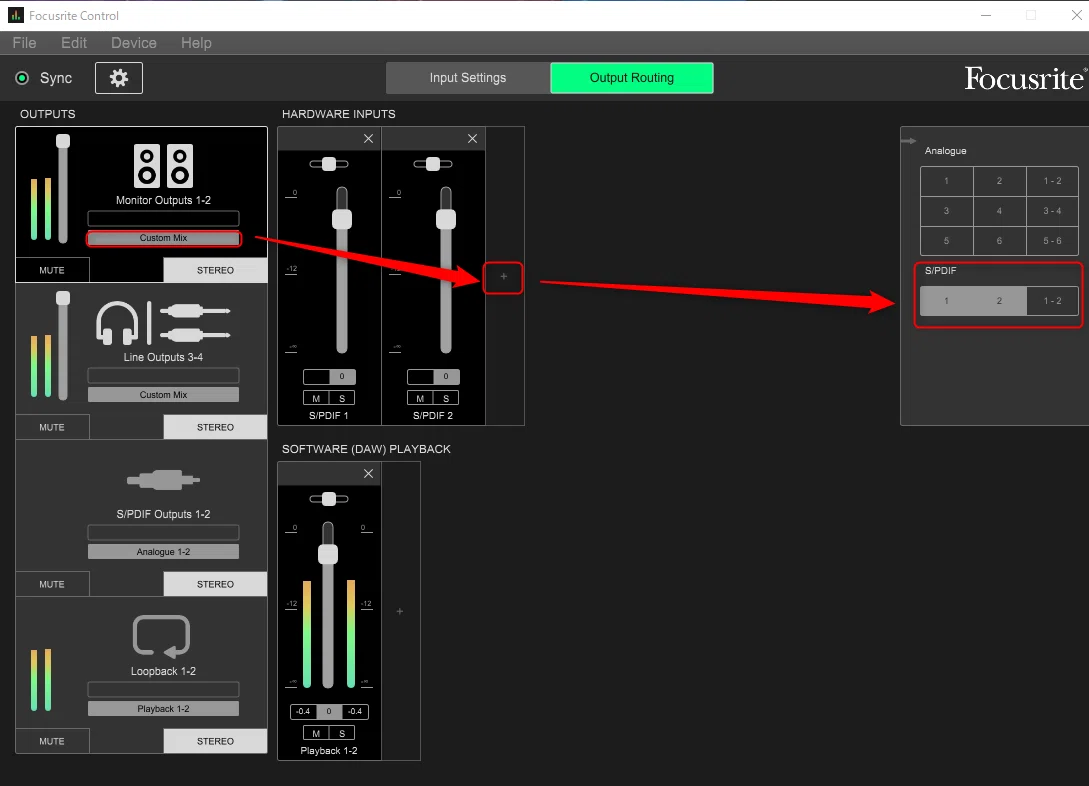Select Analogue input 3

point(947,211)
